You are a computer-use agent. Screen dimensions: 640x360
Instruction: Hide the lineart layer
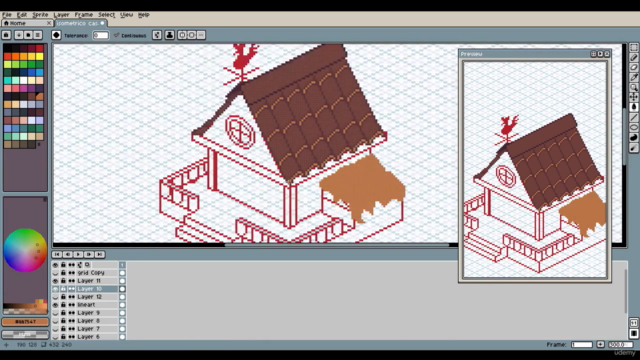click(x=55, y=305)
